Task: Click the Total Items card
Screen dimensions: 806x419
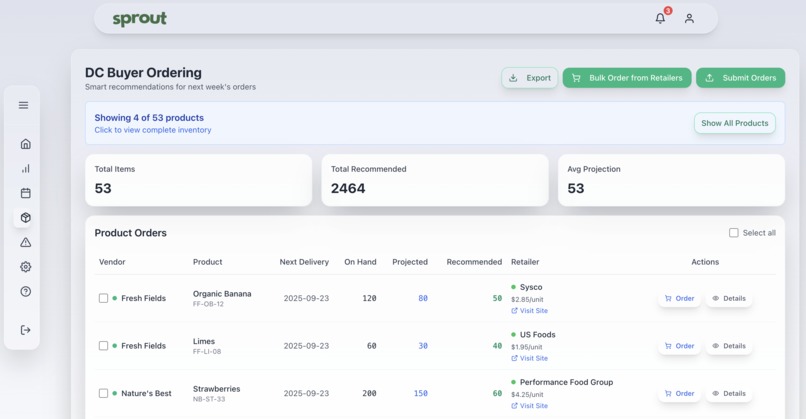Action: tap(198, 180)
